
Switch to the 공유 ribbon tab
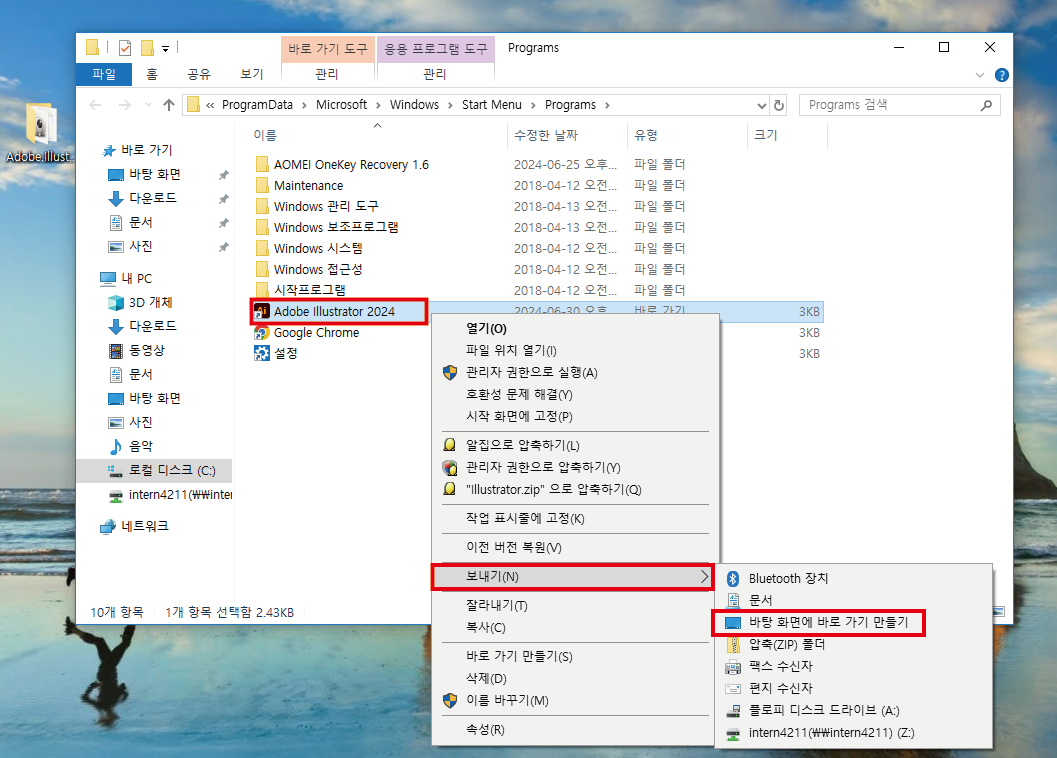(x=199, y=74)
